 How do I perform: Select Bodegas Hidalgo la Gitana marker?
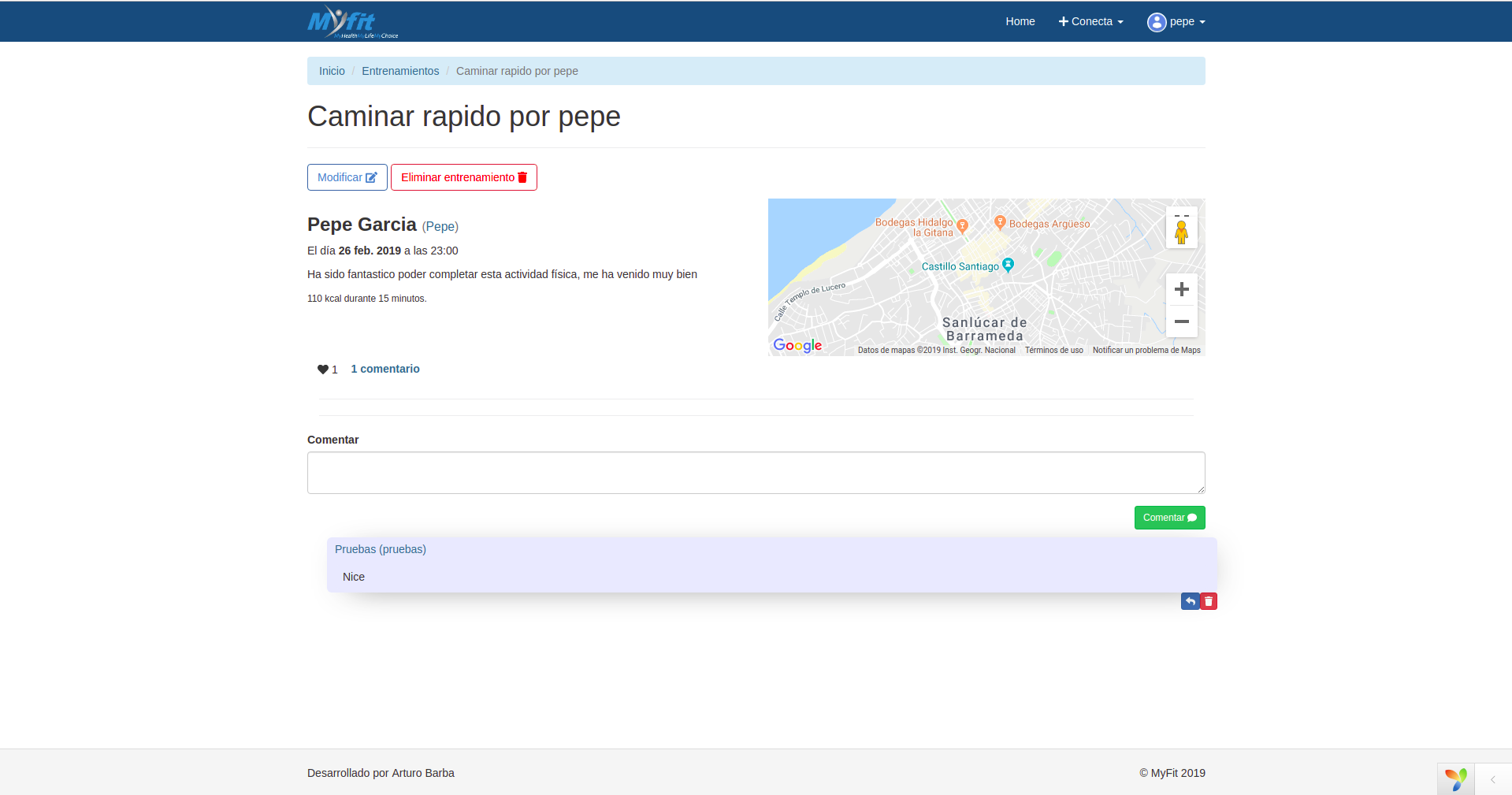click(962, 226)
